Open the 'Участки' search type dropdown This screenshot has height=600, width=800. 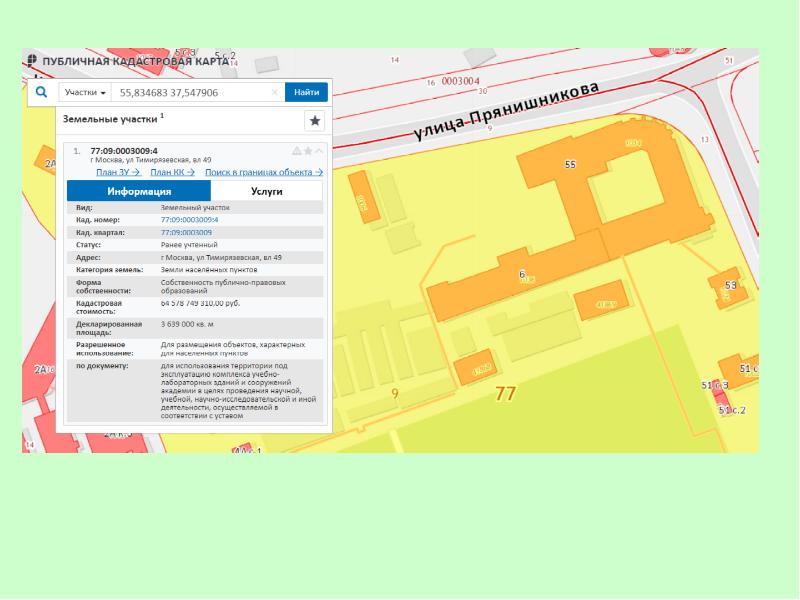(x=85, y=92)
